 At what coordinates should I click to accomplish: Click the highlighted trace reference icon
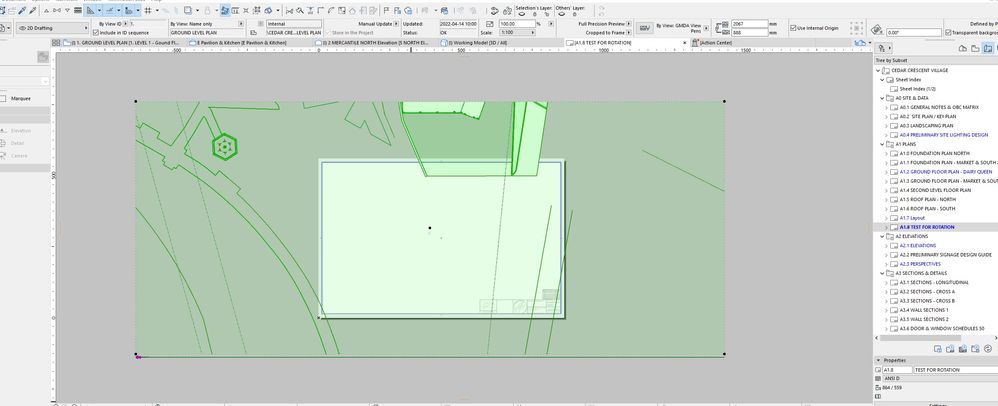tap(225, 11)
